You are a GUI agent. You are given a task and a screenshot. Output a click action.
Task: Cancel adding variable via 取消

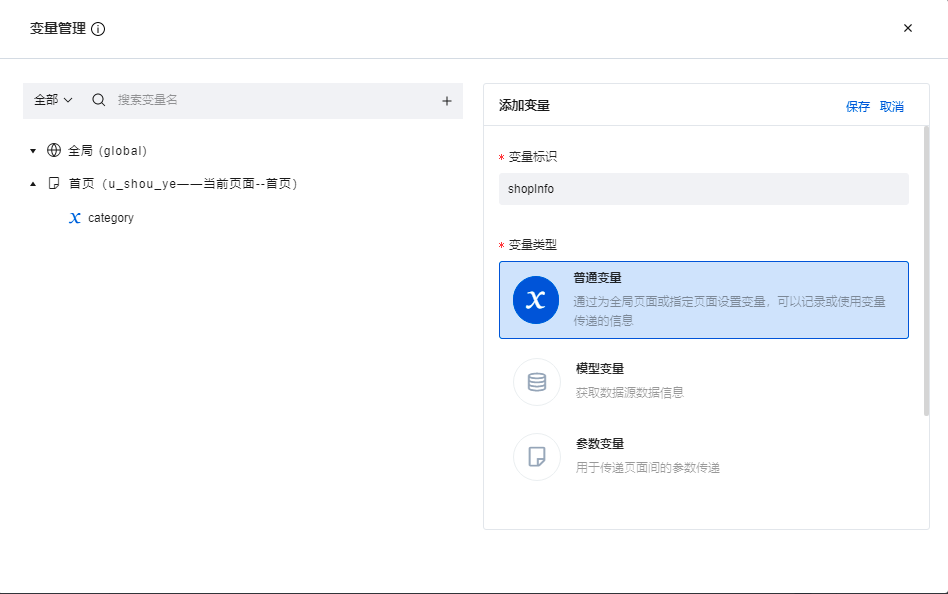(x=892, y=106)
